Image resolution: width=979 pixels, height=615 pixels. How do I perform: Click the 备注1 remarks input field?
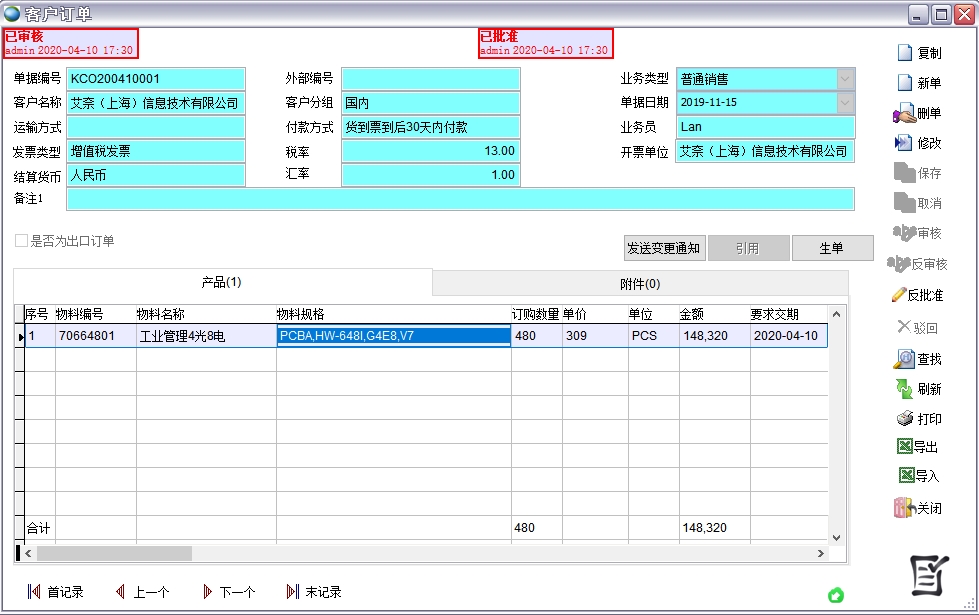460,199
